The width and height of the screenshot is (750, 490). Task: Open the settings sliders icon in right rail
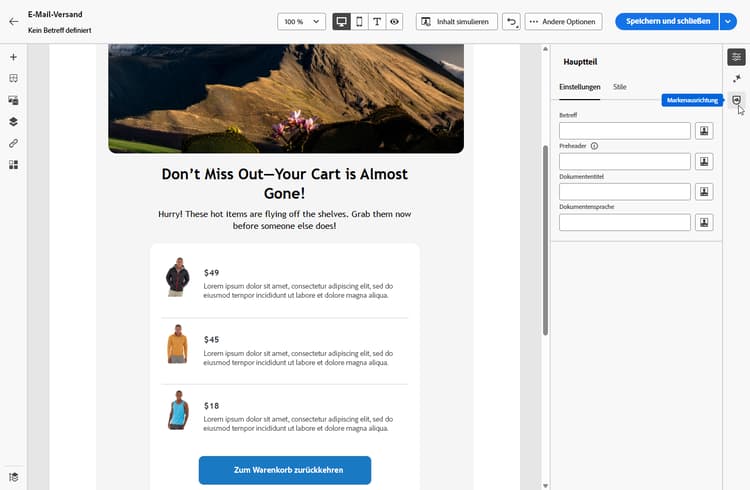(x=736, y=57)
